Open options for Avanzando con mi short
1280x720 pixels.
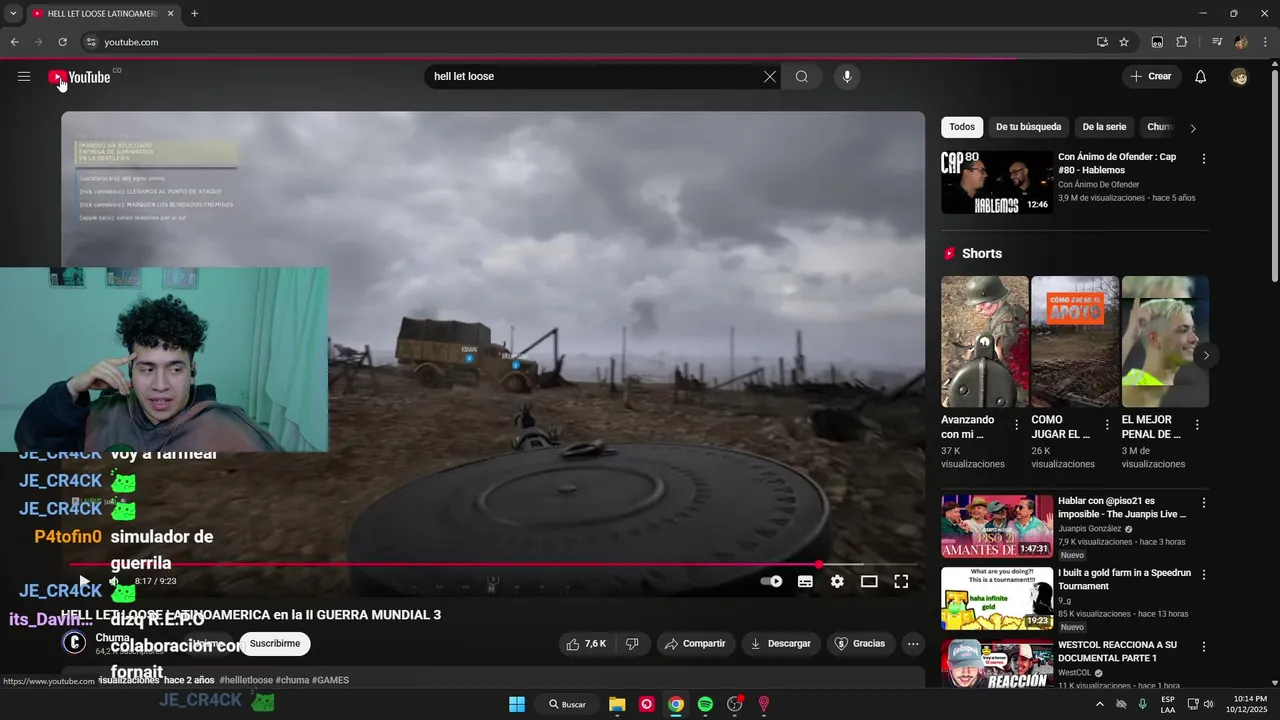pos(1017,425)
